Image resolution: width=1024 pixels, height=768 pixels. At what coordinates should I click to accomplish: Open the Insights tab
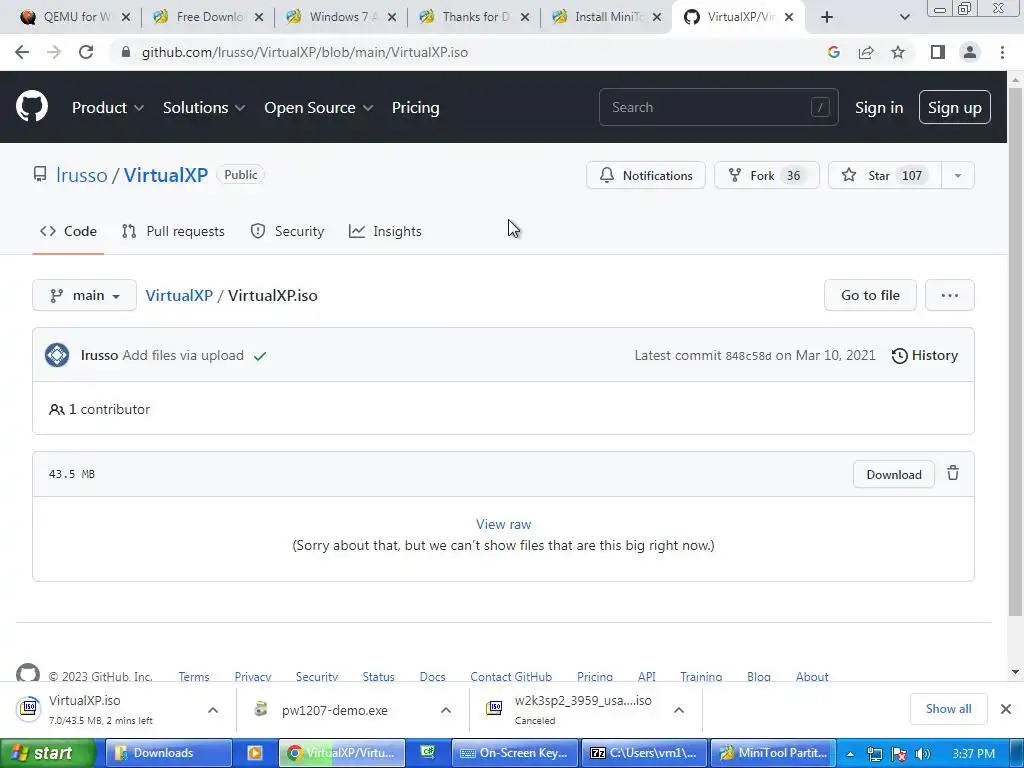pos(385,231)
